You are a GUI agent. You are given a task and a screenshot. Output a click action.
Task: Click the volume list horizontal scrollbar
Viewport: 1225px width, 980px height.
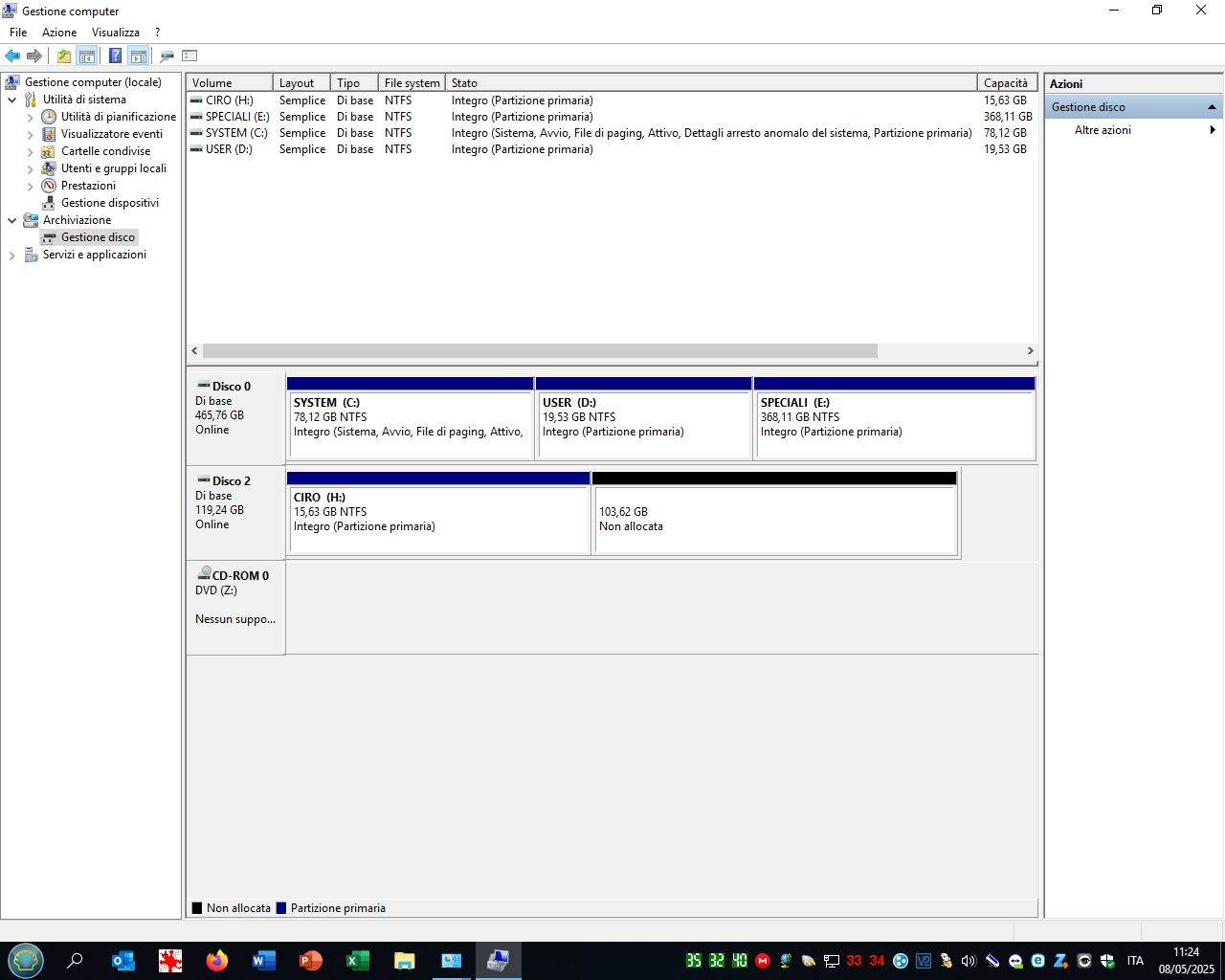tap(540, 351)
